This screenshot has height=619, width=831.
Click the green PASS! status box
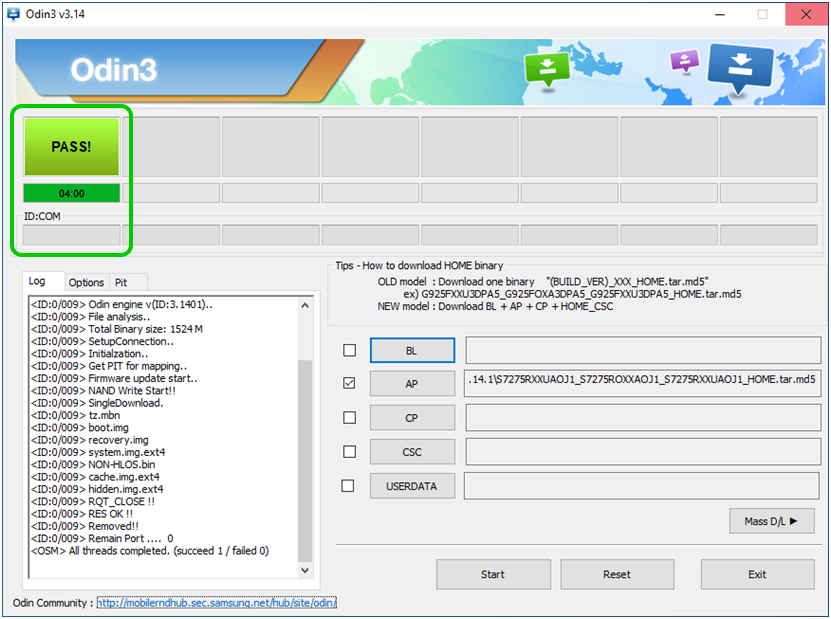click(x=71, y=146)
